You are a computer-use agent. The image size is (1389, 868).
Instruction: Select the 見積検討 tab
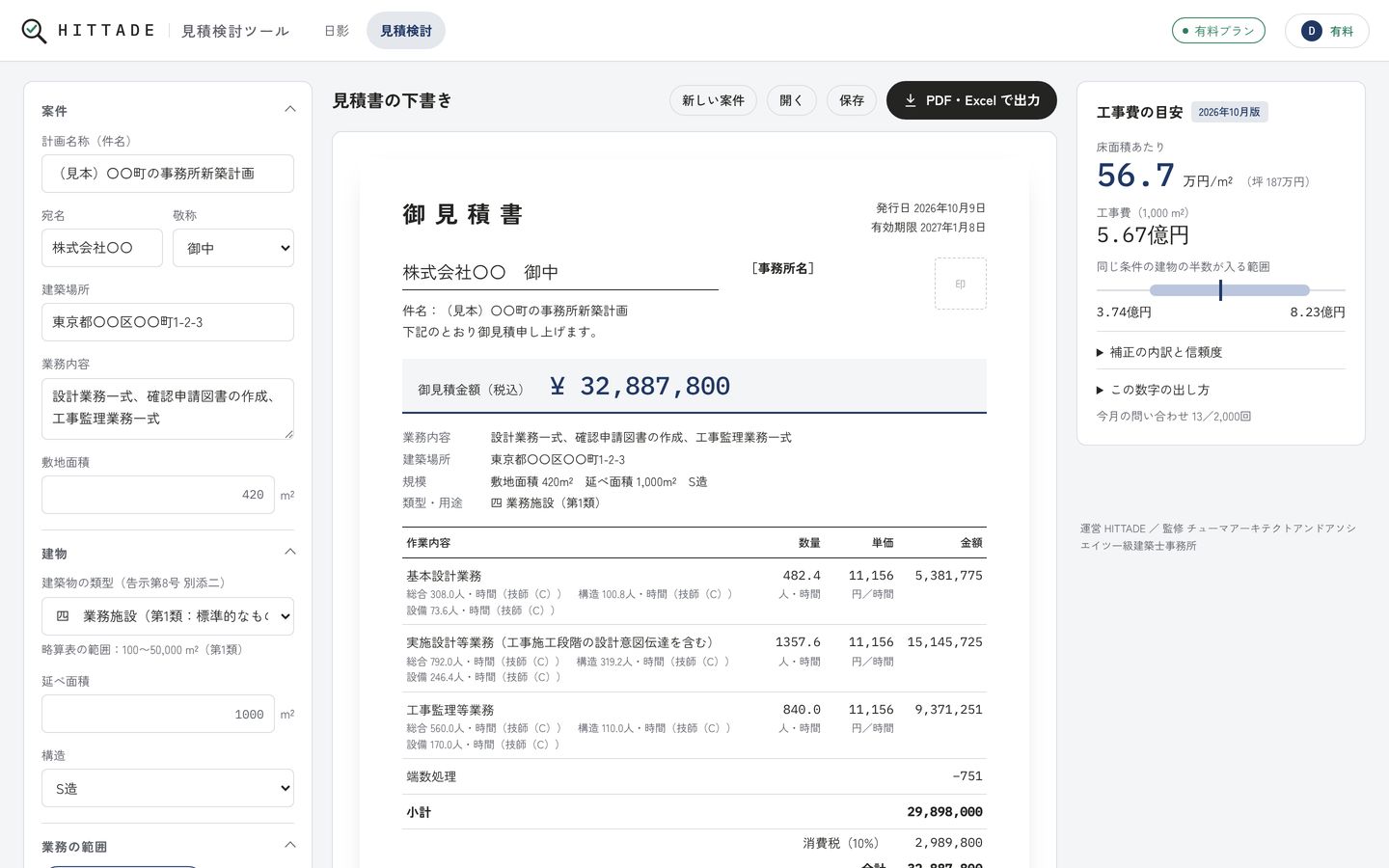tap(406, 31)
